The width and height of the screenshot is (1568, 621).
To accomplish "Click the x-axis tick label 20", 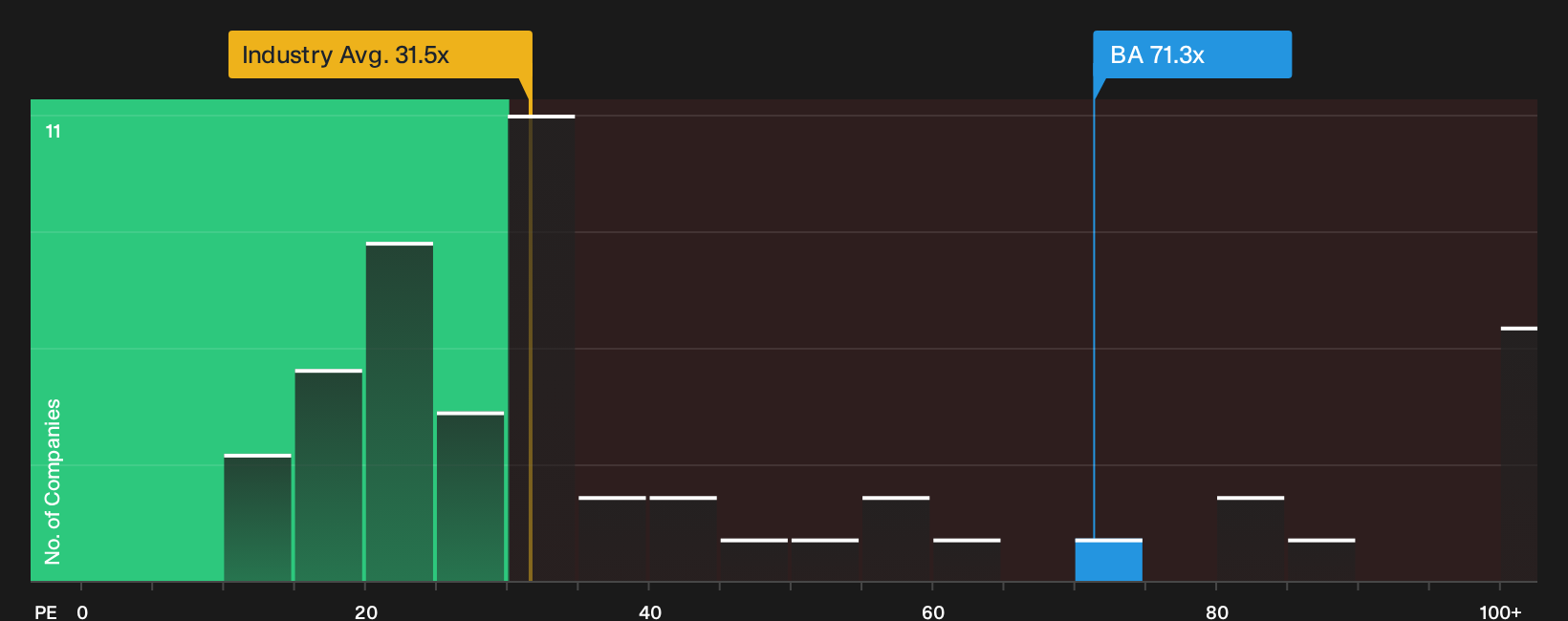I will pos(365,612).
